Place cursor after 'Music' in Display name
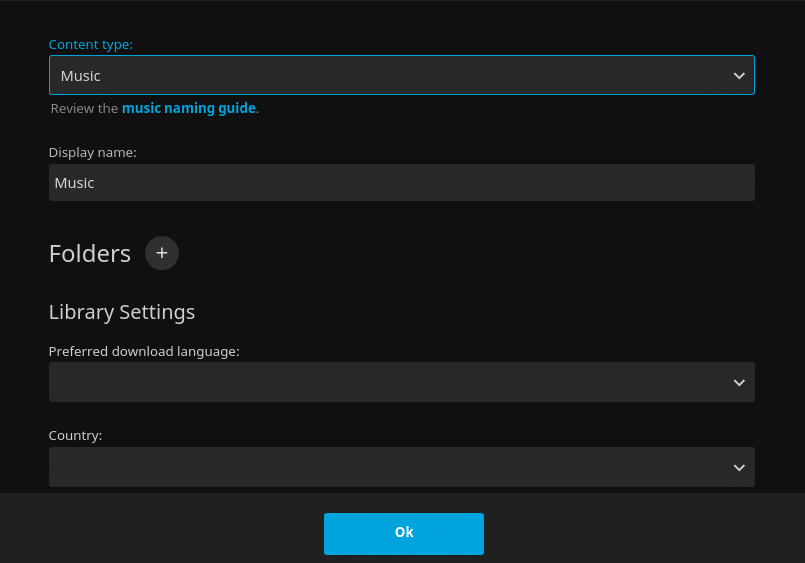 (95, 183)
